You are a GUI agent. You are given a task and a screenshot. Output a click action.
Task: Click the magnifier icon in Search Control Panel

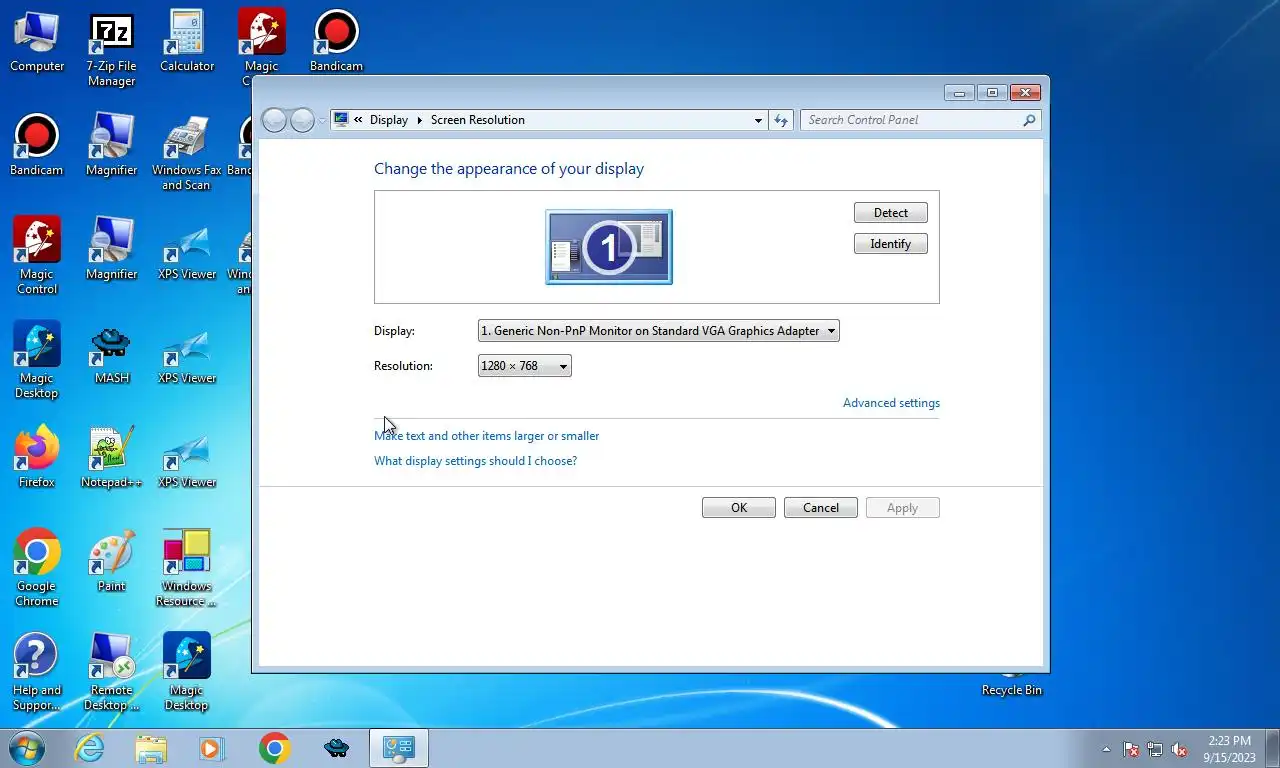[1029, 120]
